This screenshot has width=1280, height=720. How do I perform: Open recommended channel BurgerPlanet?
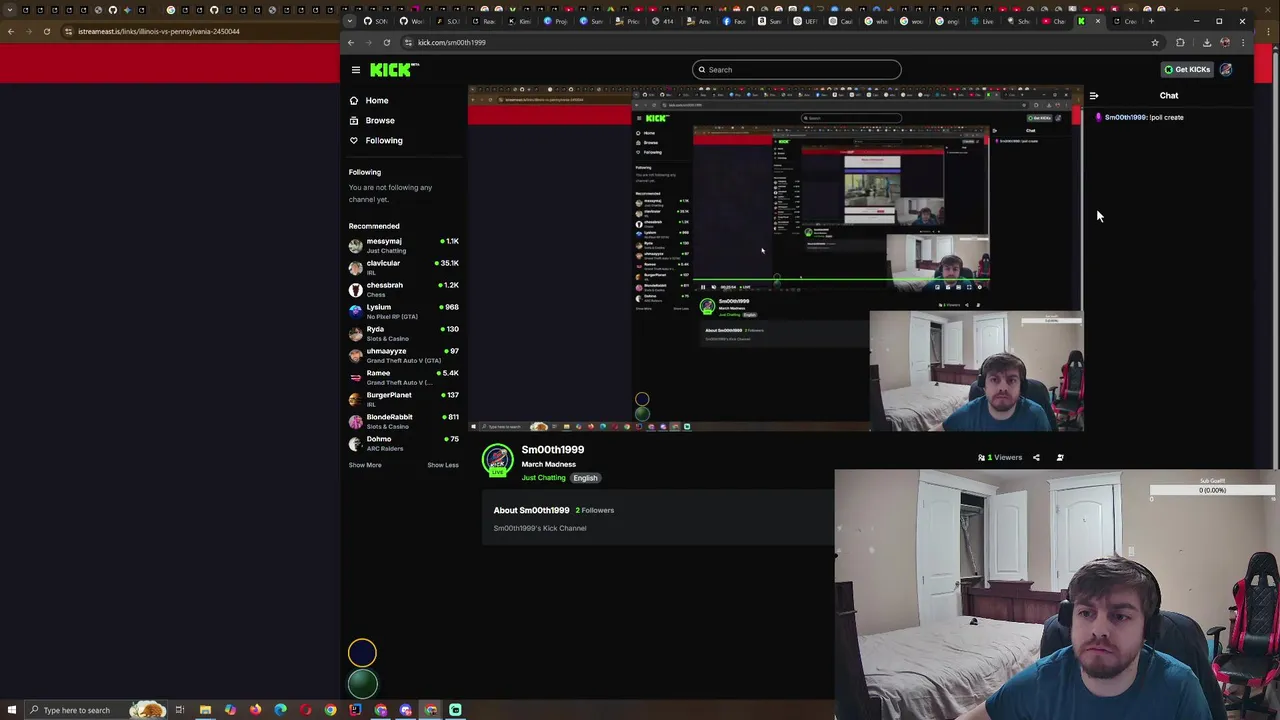coord(404,399)
